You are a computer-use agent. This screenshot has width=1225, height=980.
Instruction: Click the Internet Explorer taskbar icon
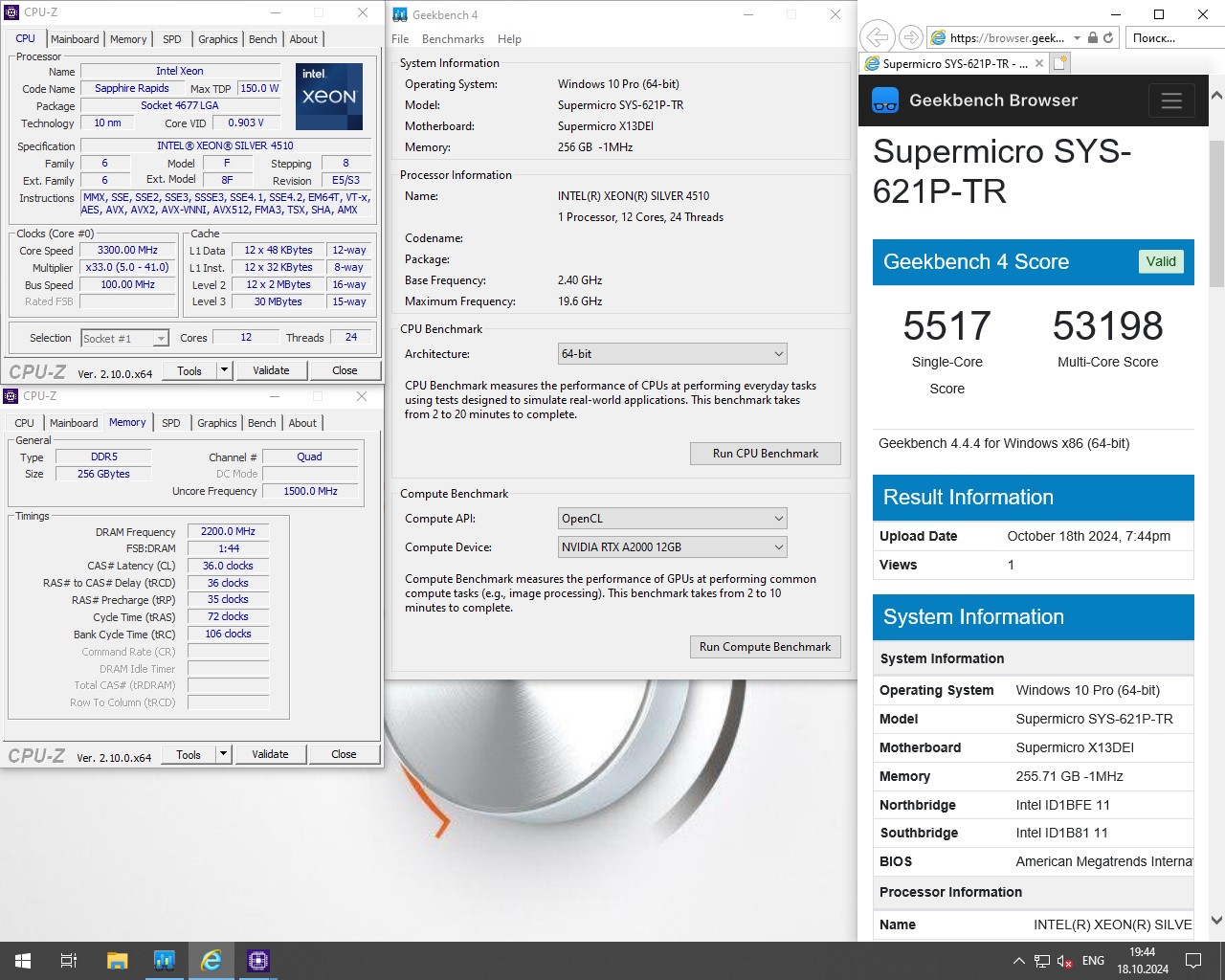click(211, 960)
